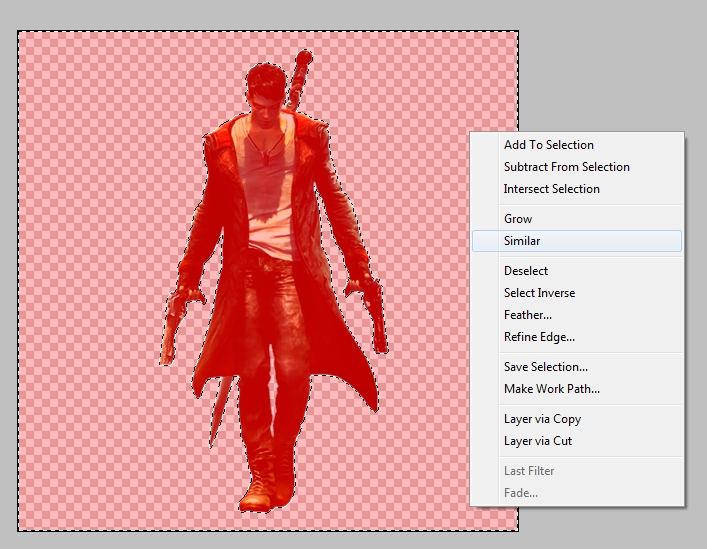This screenshot has height=549, width=707.
Task: Choose Select Inverse menu option
Action: click(x=577, y=293)
